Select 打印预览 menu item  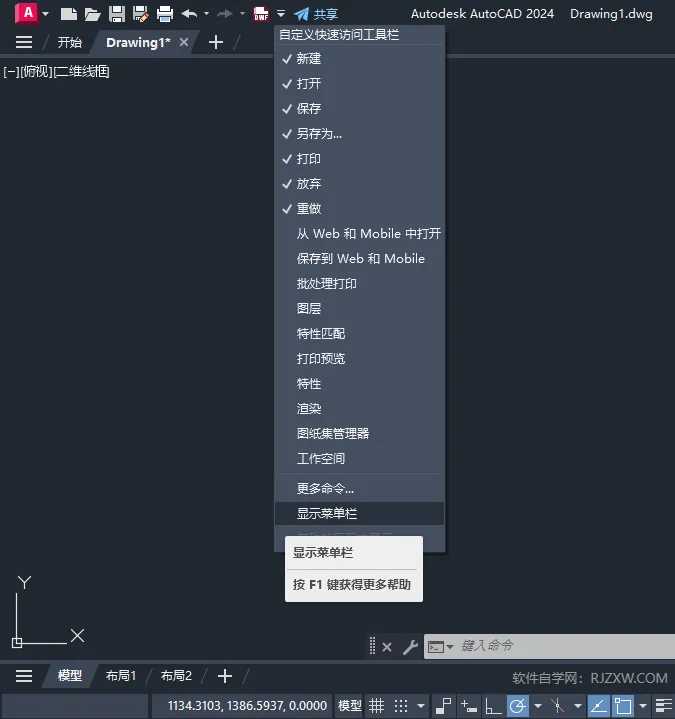click(x=360, y=359)
